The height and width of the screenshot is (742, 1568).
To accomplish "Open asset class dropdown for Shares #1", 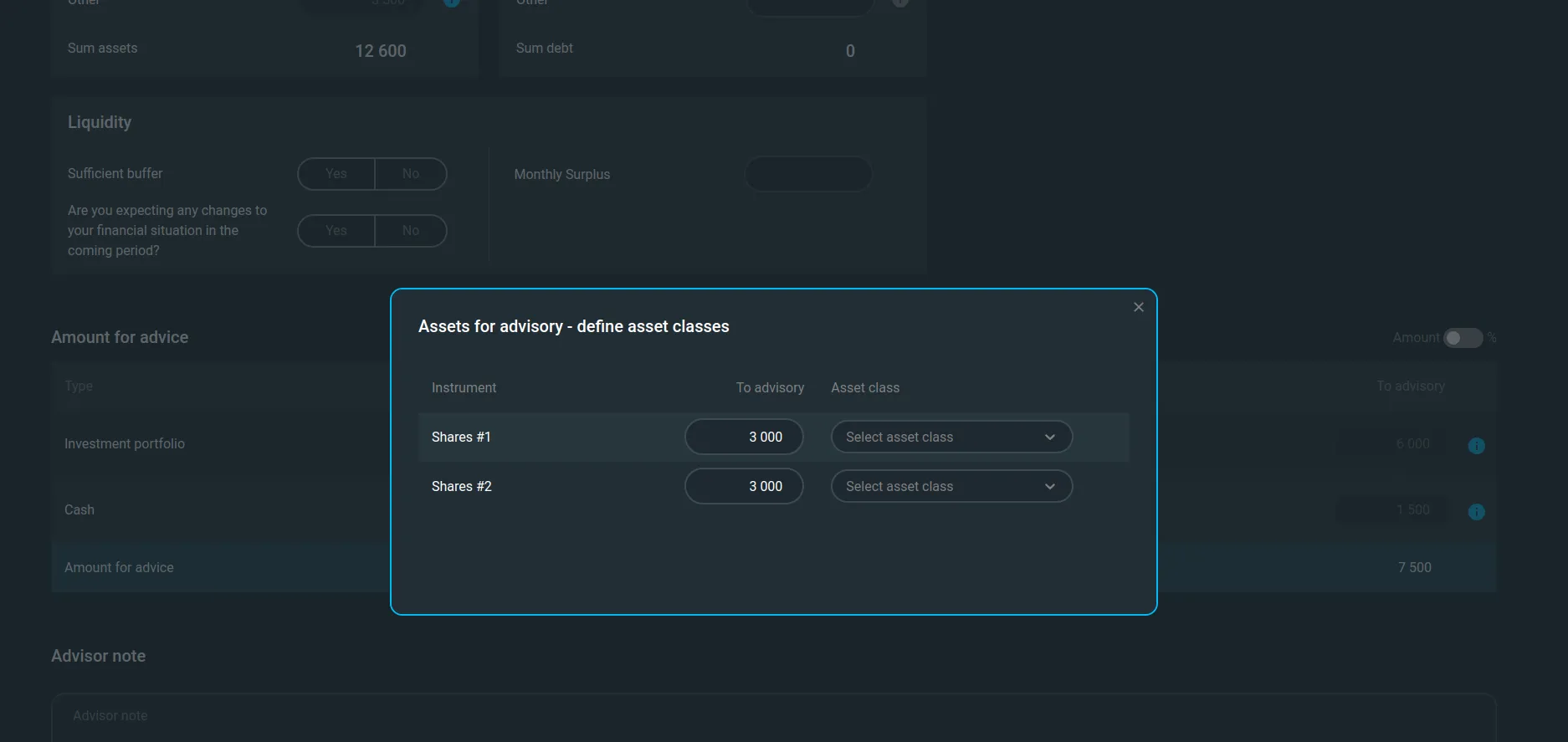I will tap(951, 437).
